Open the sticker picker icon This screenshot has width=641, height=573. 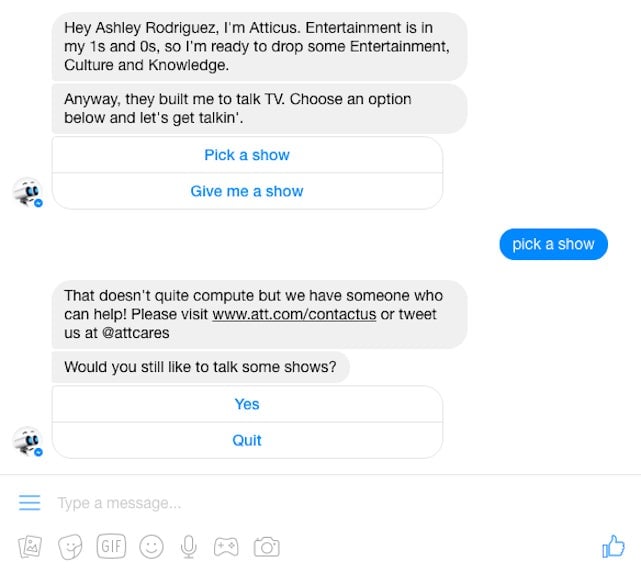click(x=70, y=546)
